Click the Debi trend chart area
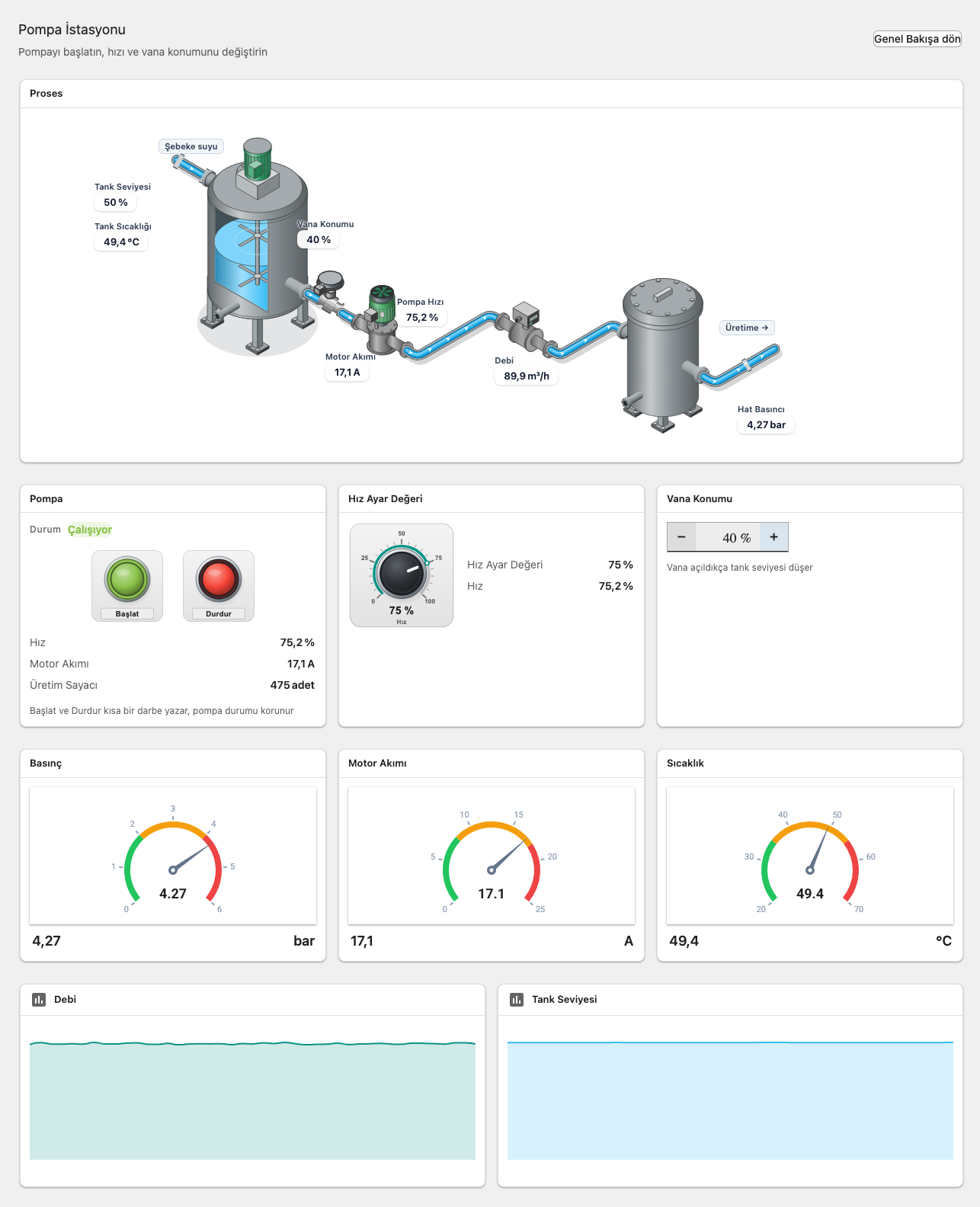The image size is (980, 1207). pos(252,1100)
